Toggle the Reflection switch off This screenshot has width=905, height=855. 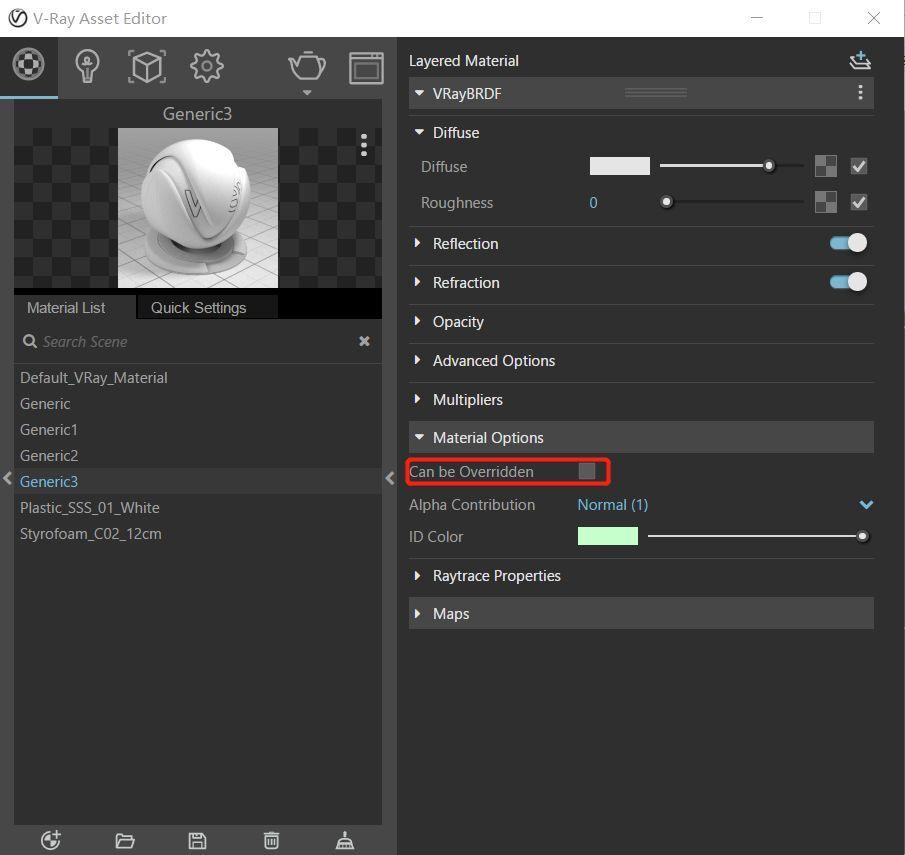pyautogui.click(x=848, y=243)
